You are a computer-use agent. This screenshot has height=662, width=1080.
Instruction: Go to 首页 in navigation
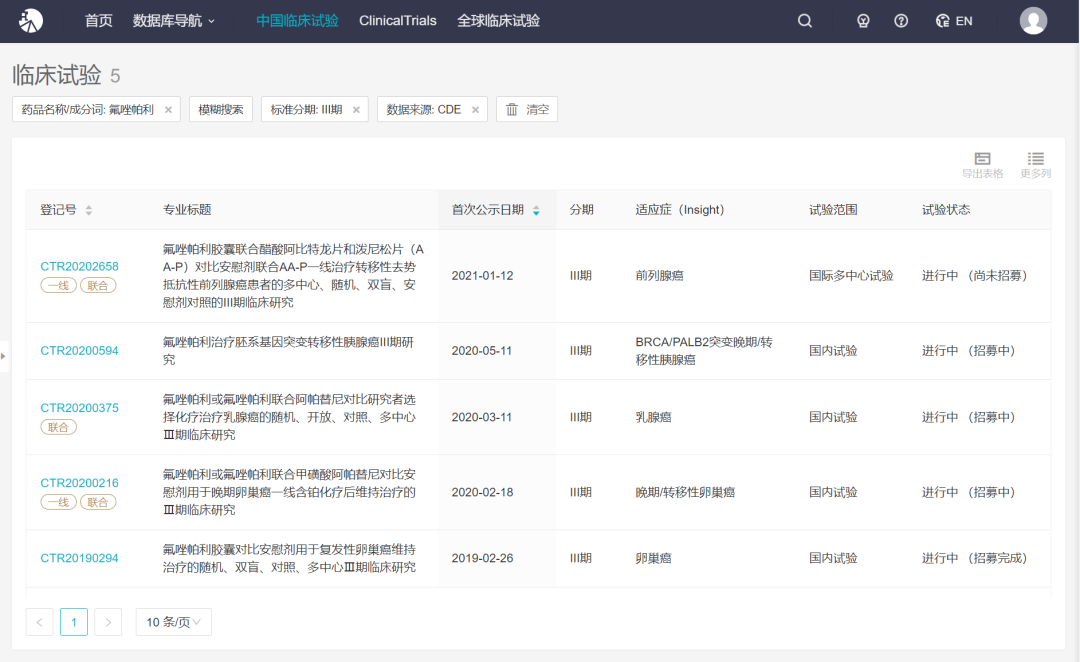pos(98,21)
